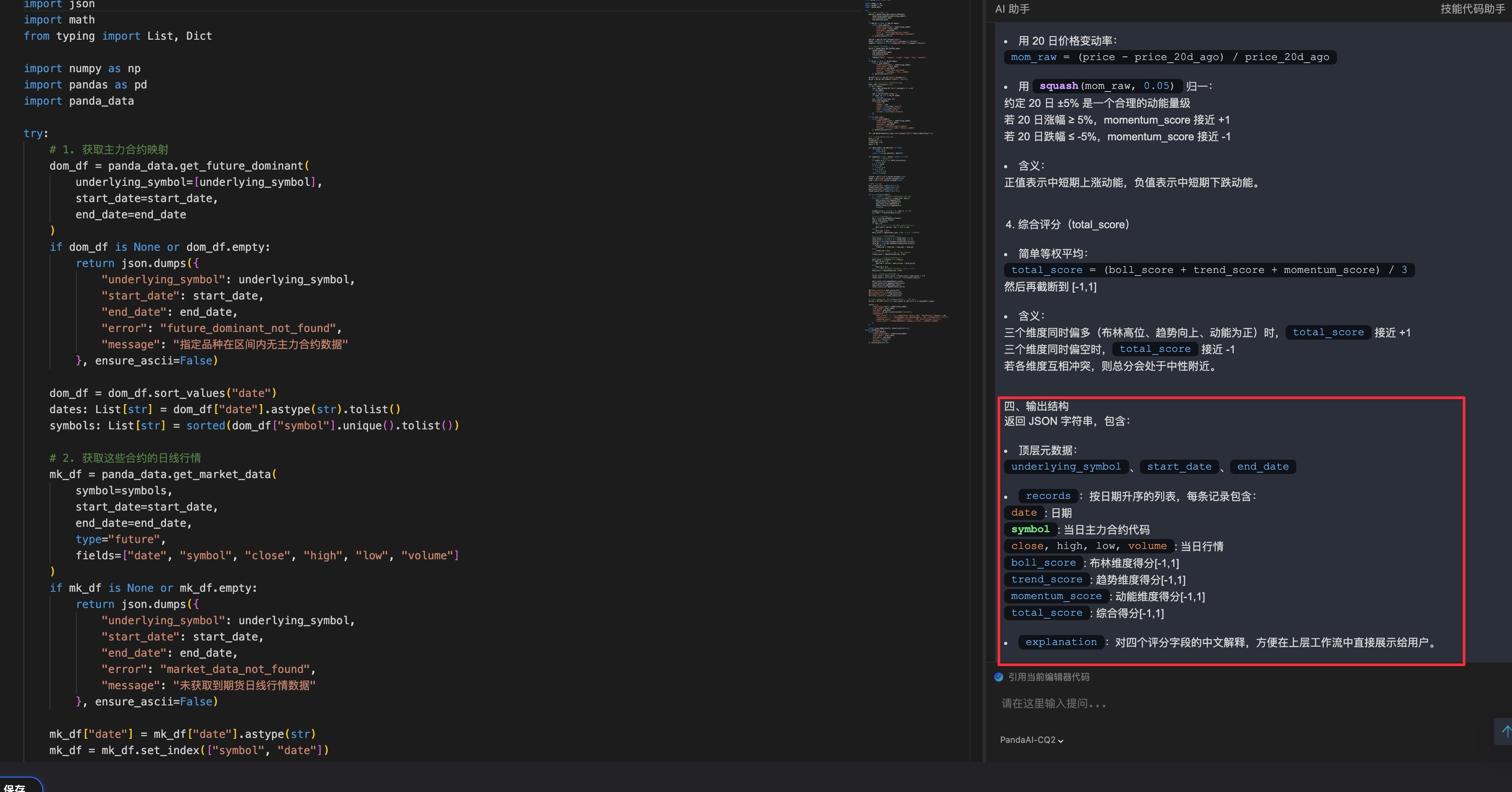Screen dimensions: 1512x792
Task: Click the 保存 button
Action: (16, 787)
